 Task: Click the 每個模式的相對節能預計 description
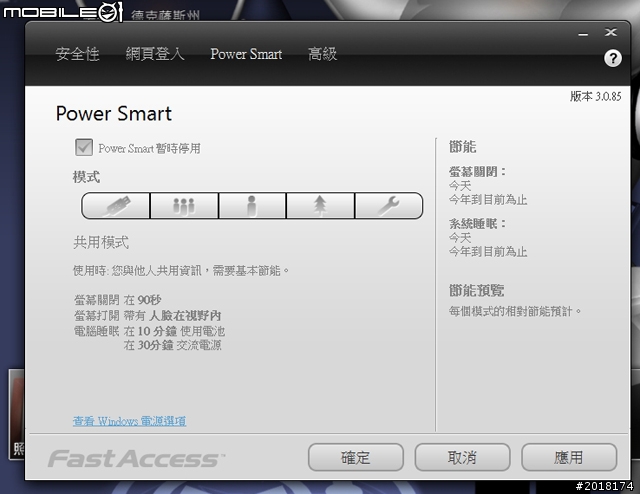(515, 312)
